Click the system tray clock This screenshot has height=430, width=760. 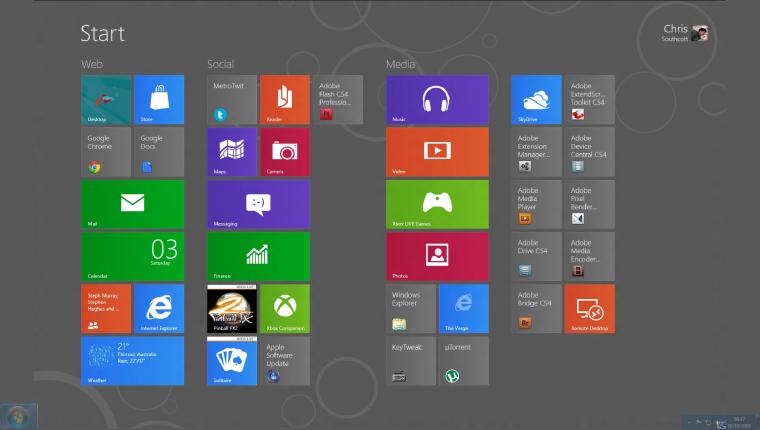(x=739, y=422)
